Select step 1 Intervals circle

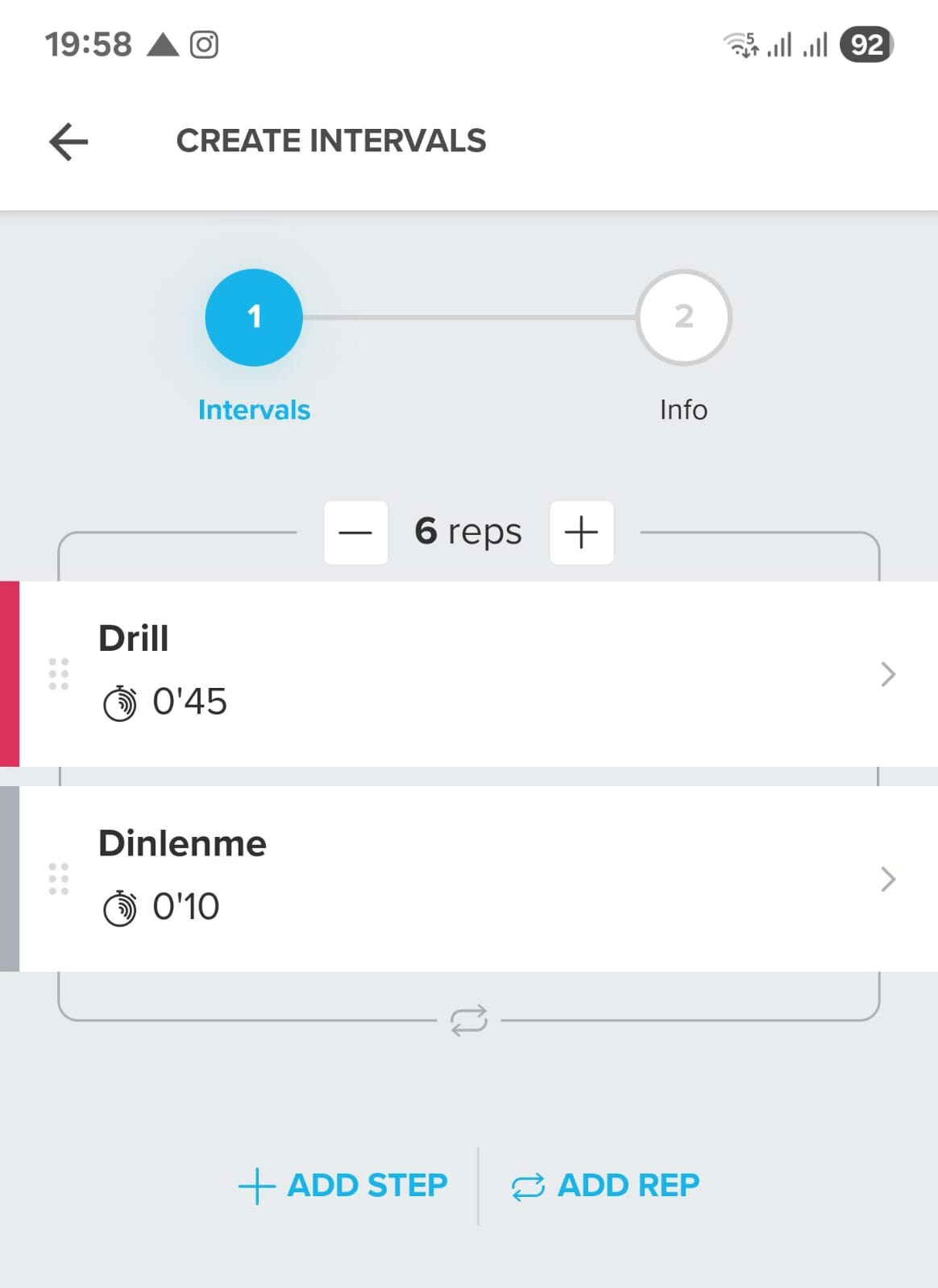(254, 317)
